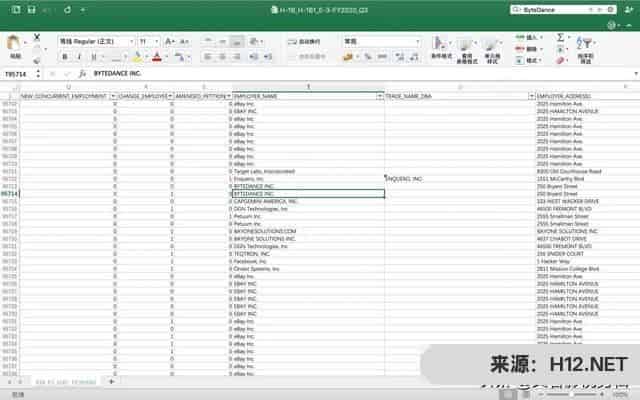640x400 pixels.
Task: Click the Target Labs, Incorporated cell
Action: pyautogui.click(x=308, y=171)
